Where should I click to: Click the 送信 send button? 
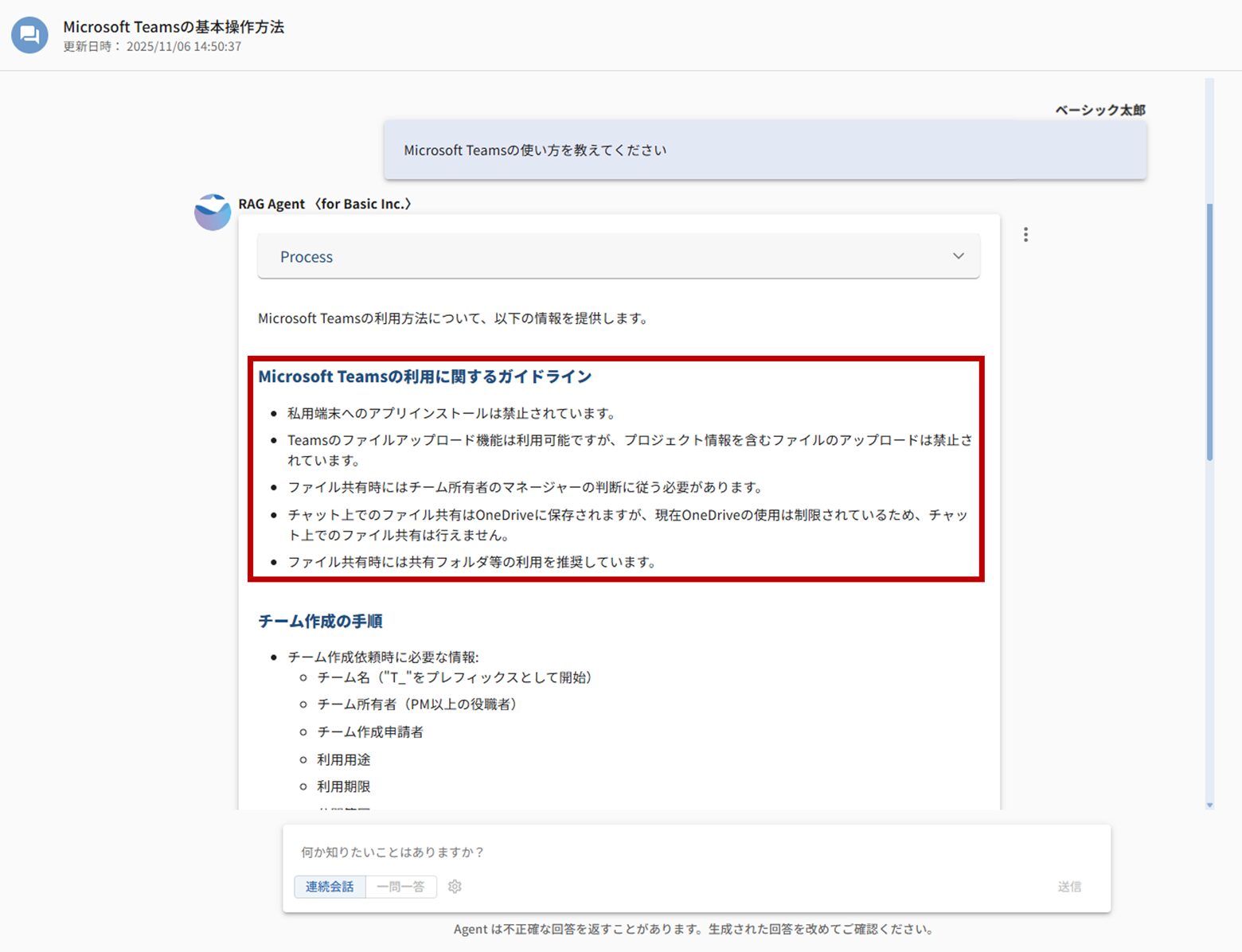point(1070,886)
